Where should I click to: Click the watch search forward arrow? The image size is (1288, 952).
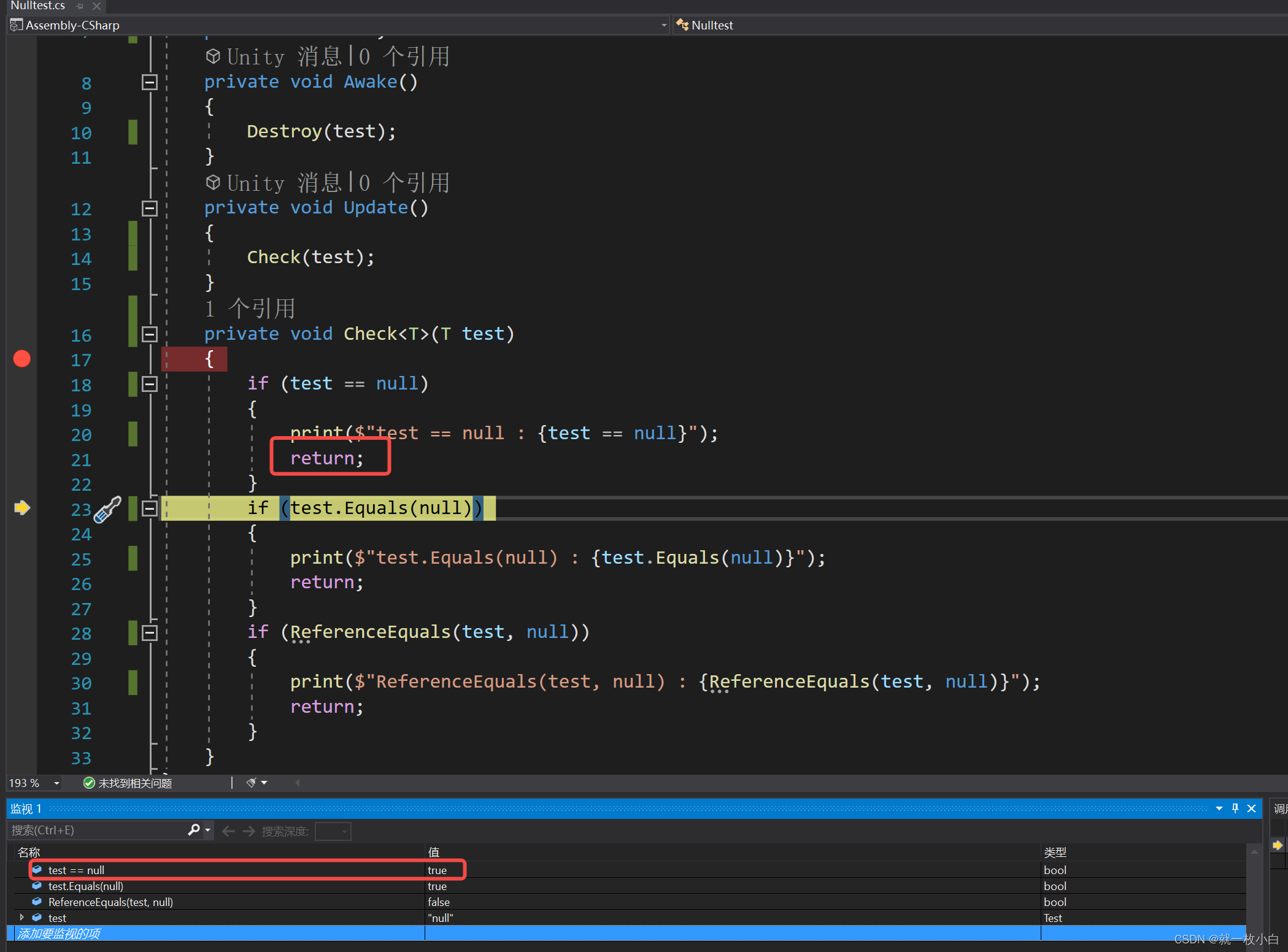pos(249,831)
